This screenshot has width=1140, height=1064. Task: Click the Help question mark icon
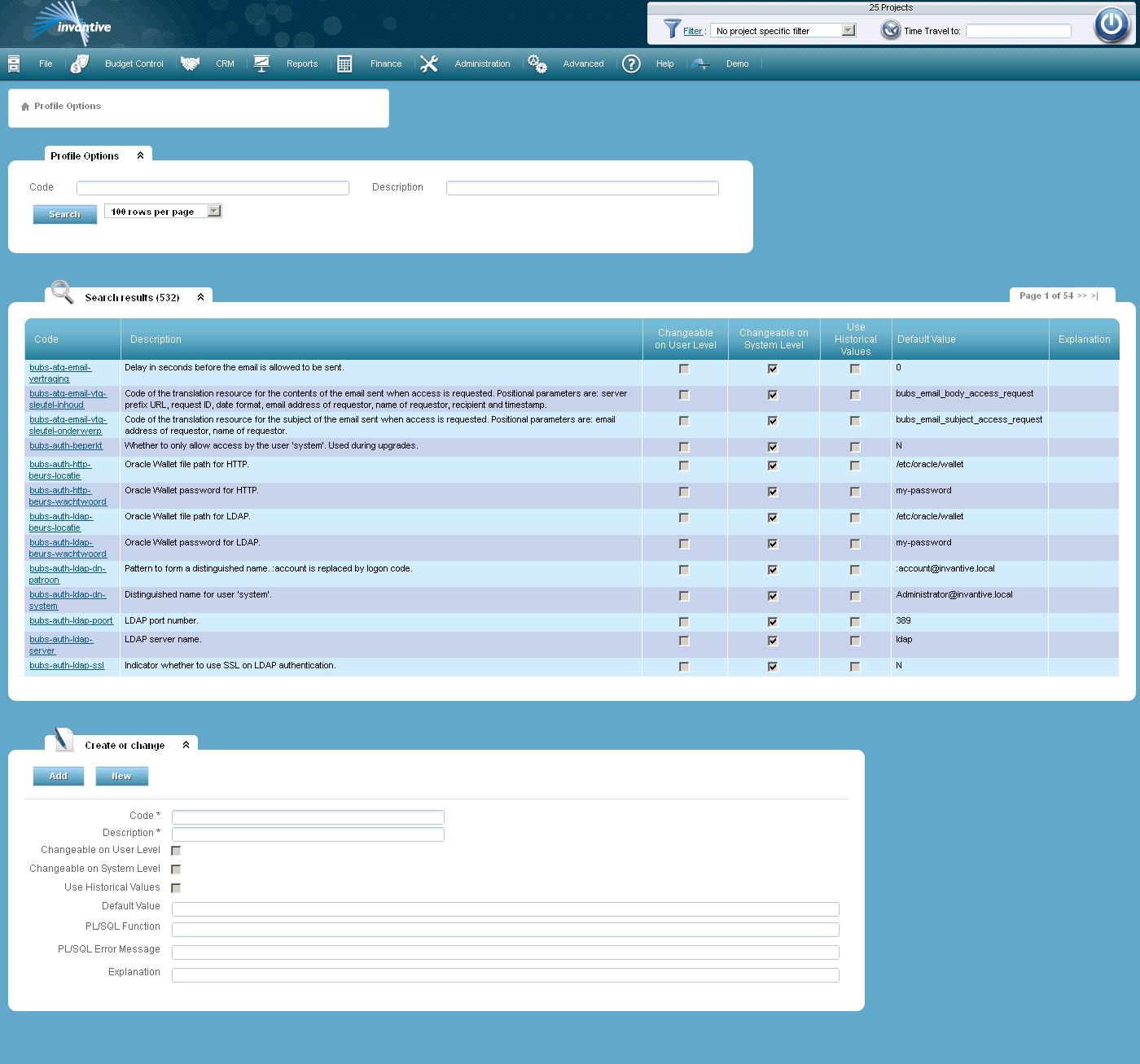(x=631, y=63)
